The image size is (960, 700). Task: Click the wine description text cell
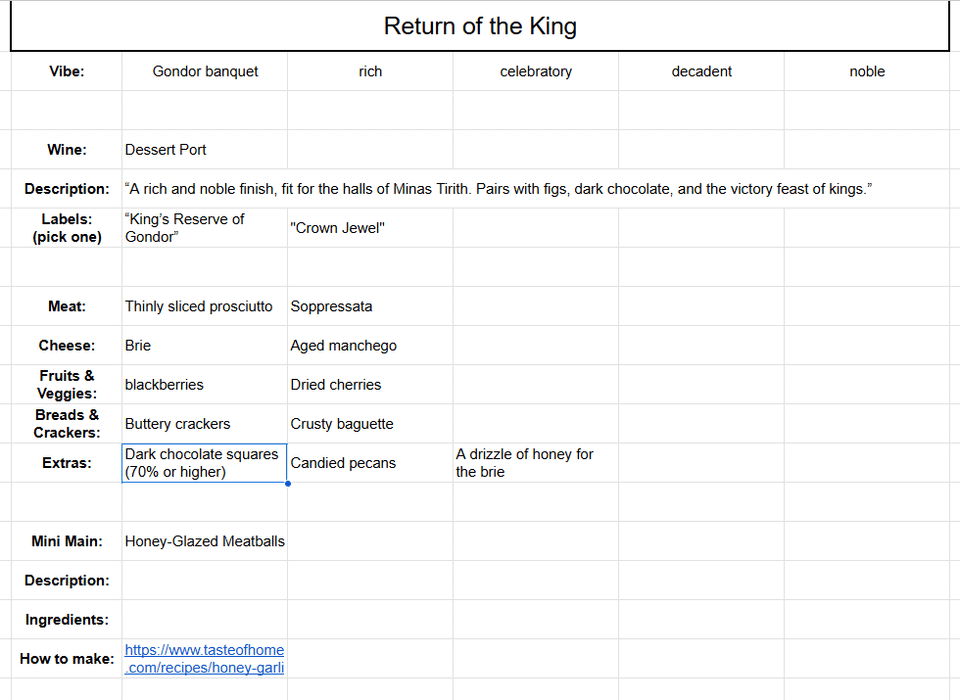[498, 189]
